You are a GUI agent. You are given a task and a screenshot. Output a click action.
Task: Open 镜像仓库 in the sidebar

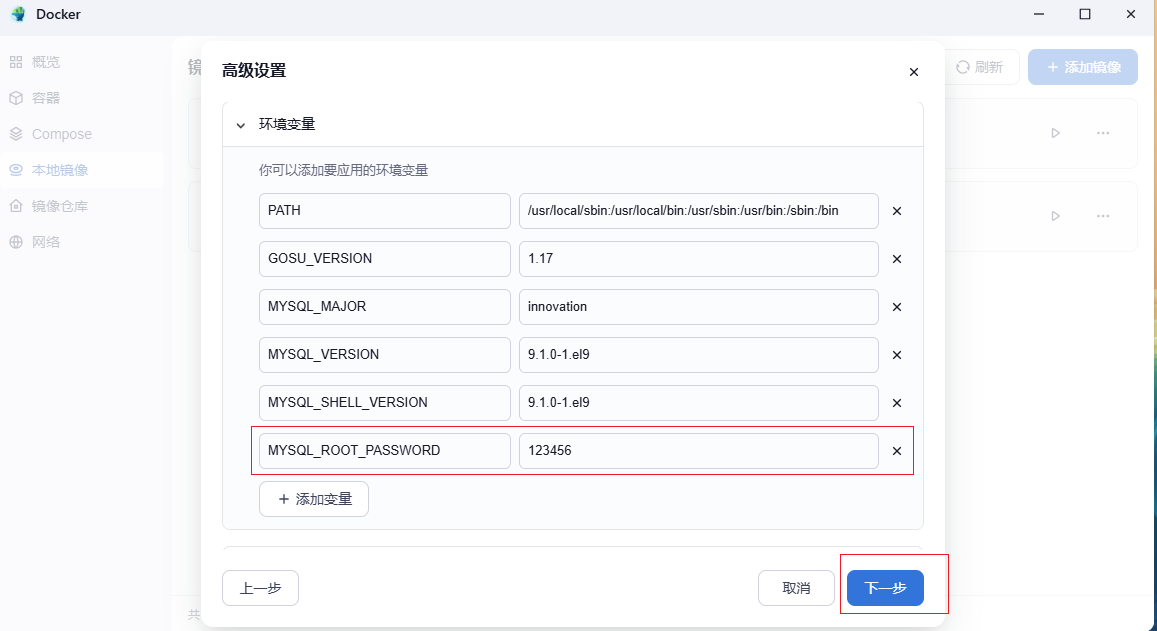point(81,207)
